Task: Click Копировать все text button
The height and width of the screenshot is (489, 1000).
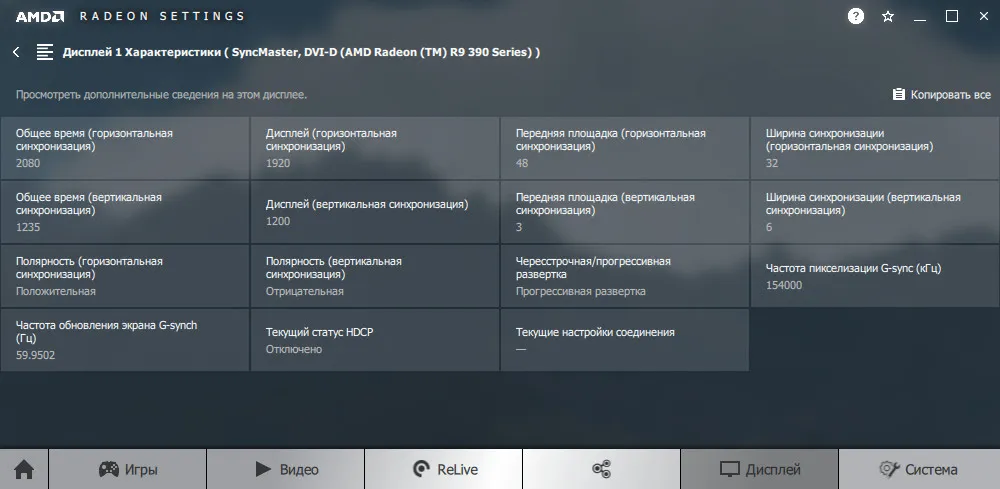Action: pos(950,94)
